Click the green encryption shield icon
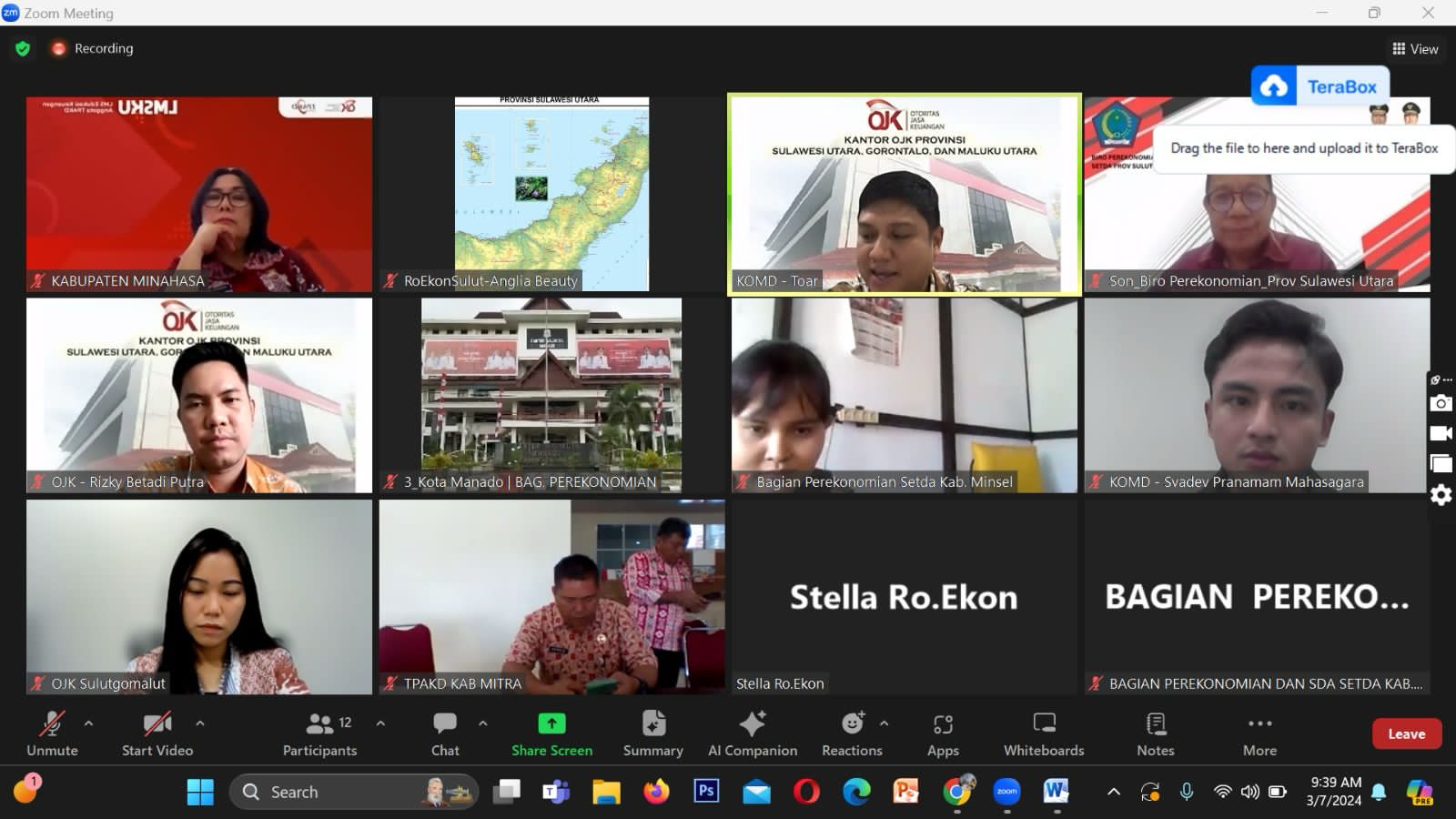Screen dimensions: 1456x819 23,48
